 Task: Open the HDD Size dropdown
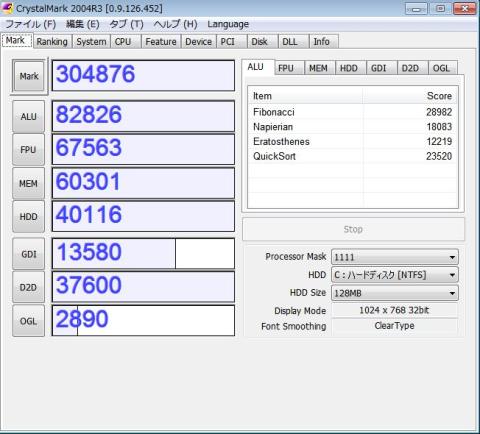click(x=395, y=293)
